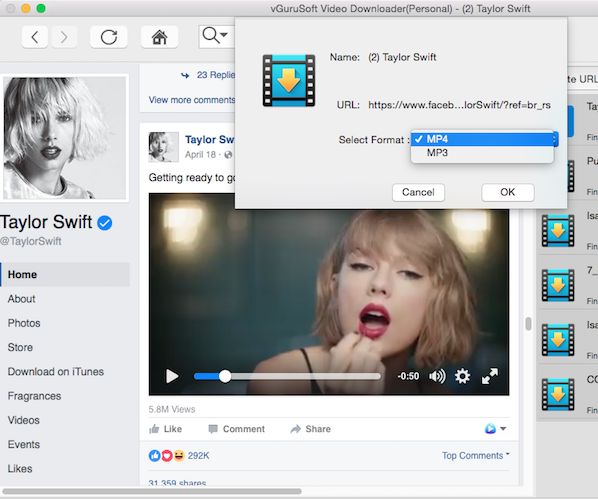Expand video to fullscreen
598x499 pixels.
(x=490, y=376)
